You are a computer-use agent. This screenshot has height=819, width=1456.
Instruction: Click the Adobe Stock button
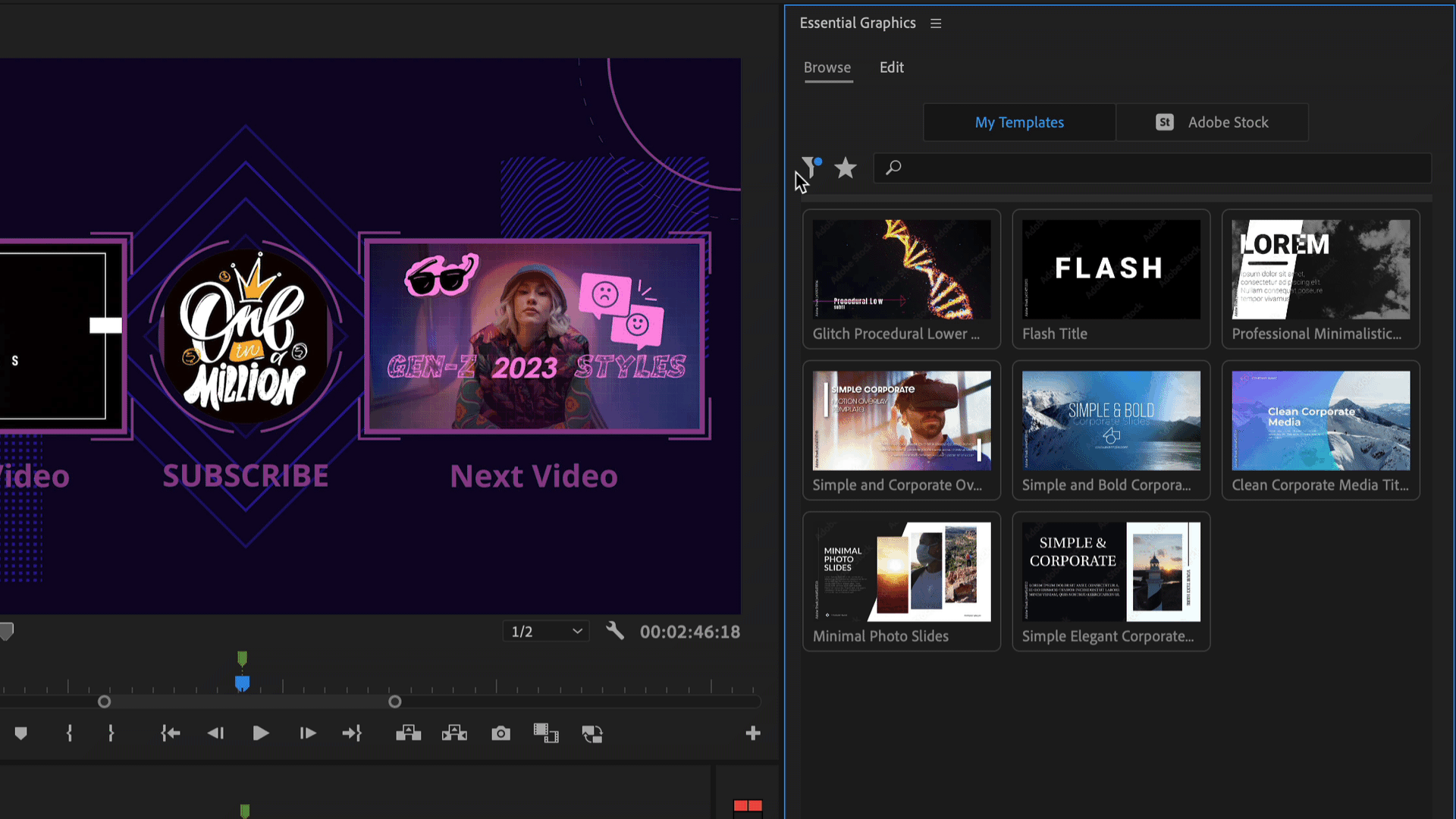[1212, 122]
